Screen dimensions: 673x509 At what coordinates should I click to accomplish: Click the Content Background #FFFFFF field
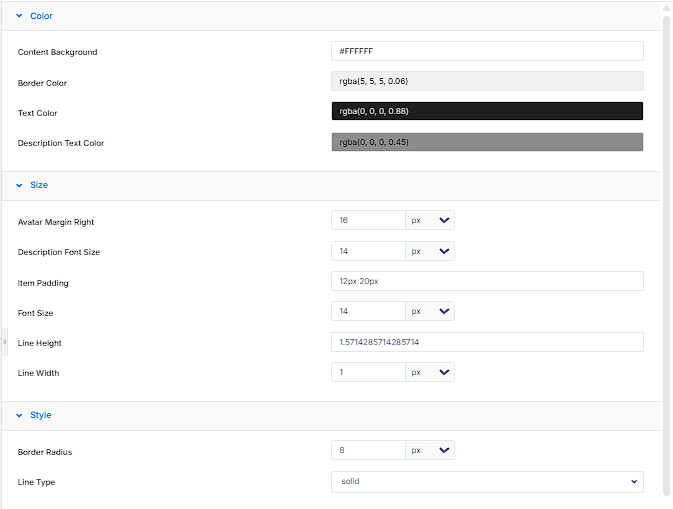[487, 51]
